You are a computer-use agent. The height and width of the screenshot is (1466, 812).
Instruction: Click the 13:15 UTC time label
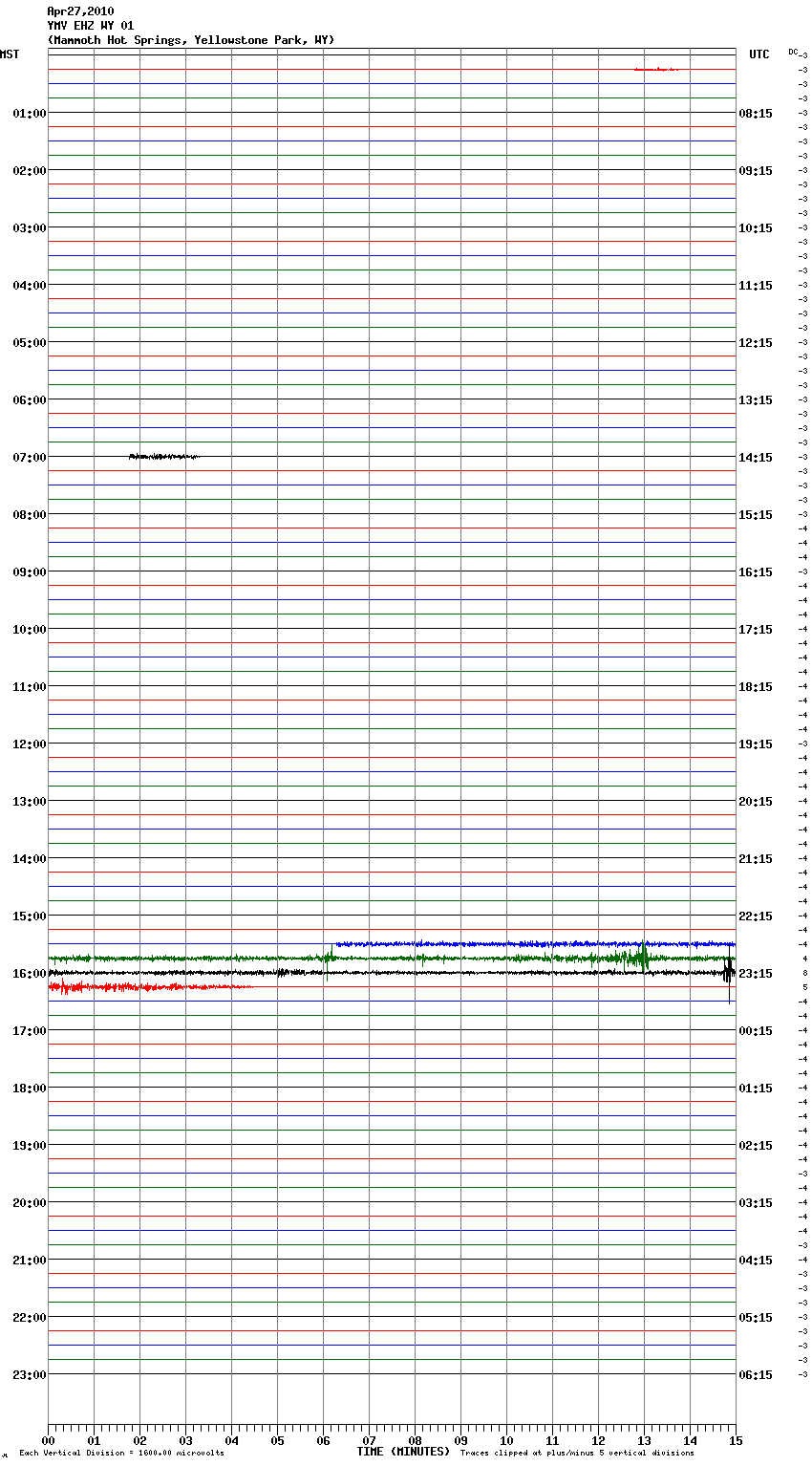click(x=756, y=400)
